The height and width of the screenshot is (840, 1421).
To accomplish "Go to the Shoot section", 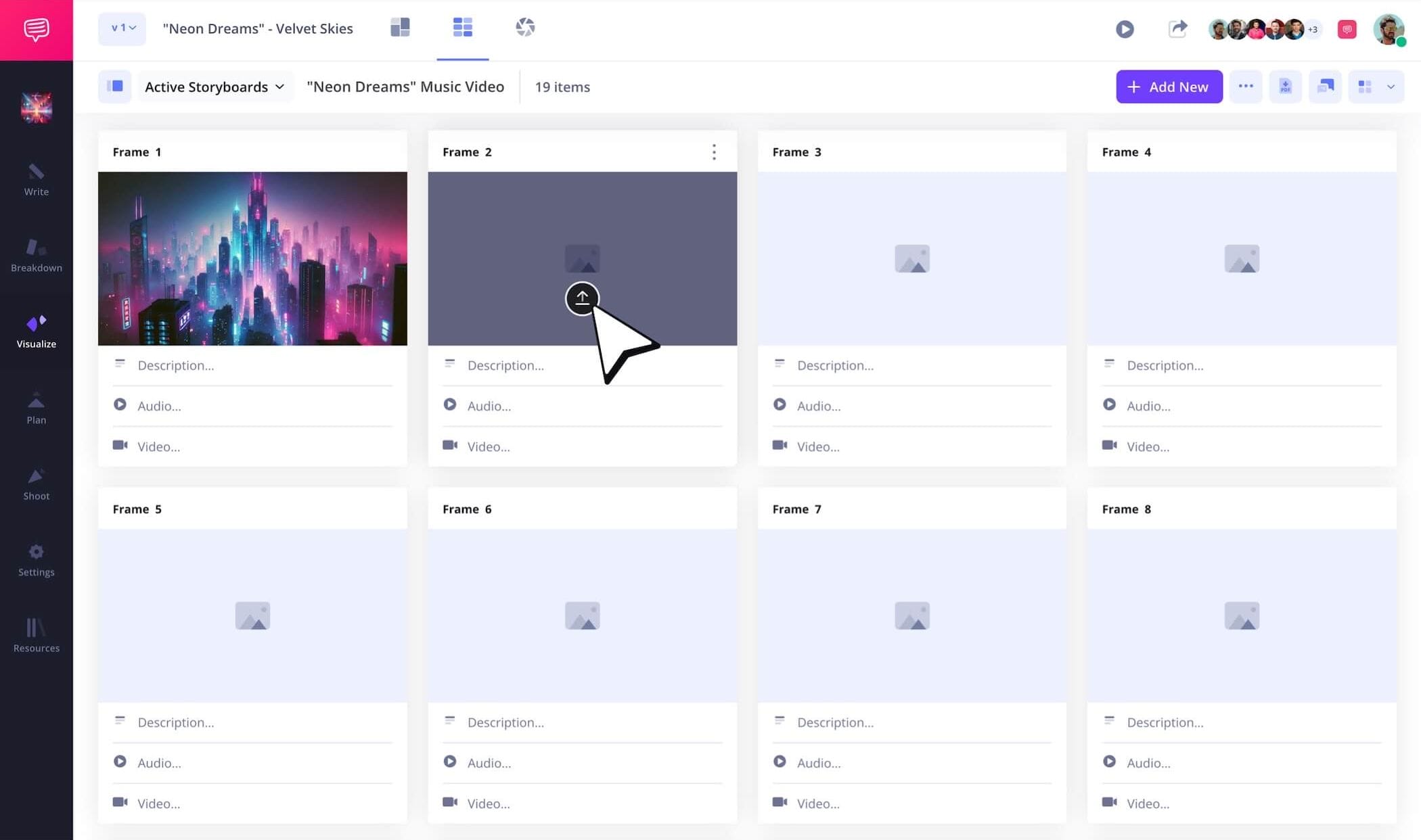I will point(36,484).
